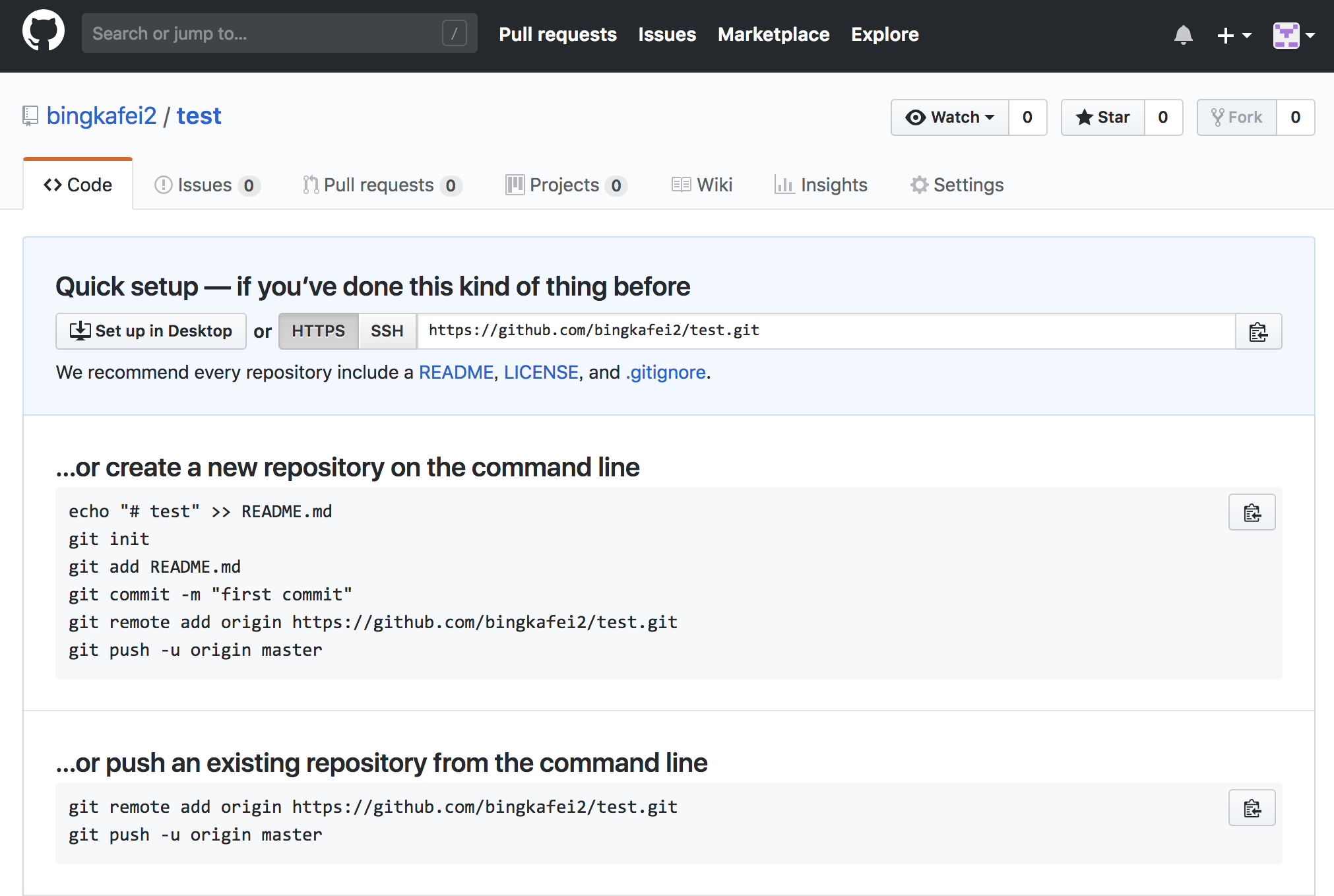
Task: Select the HTTPS URL option
Action: pyautogui.click(x=318, y=331)
